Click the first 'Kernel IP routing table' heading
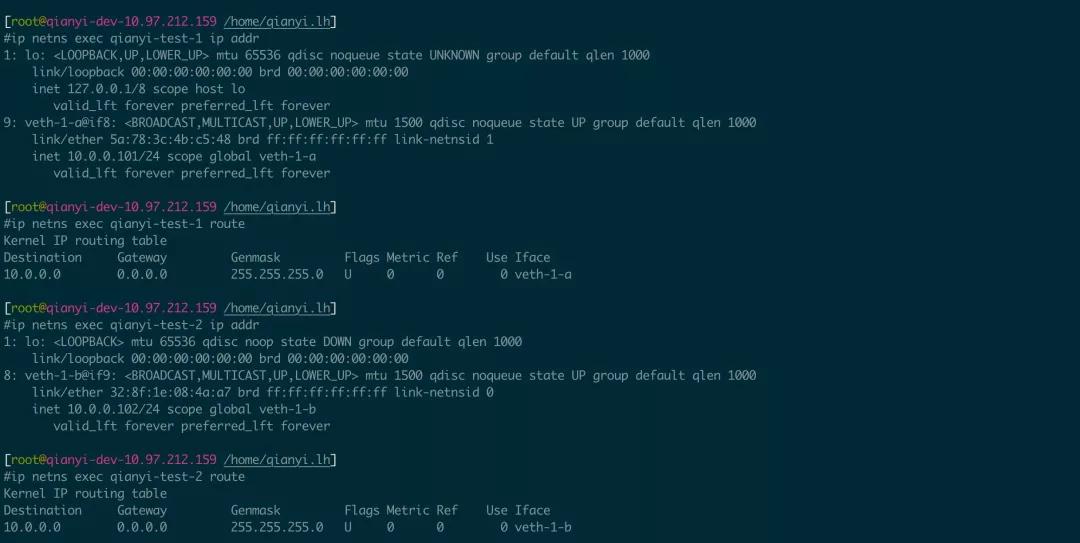Screen dimensions: 1080x543 pos(85,240)
